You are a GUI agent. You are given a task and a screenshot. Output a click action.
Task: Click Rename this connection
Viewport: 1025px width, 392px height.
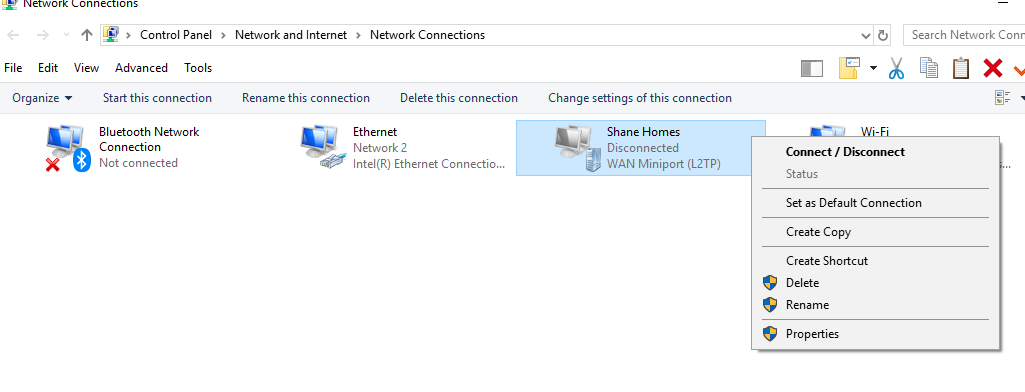[x=306, y=98]
